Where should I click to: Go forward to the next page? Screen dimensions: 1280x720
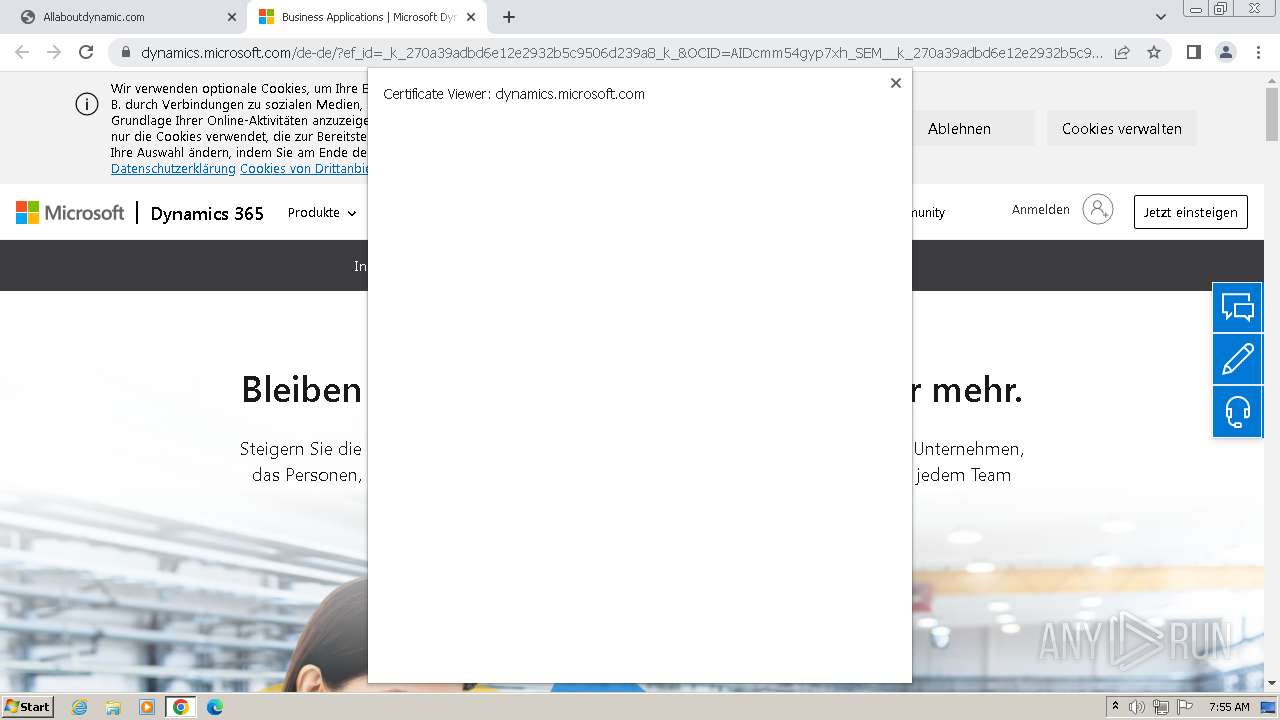click(54, 52)
